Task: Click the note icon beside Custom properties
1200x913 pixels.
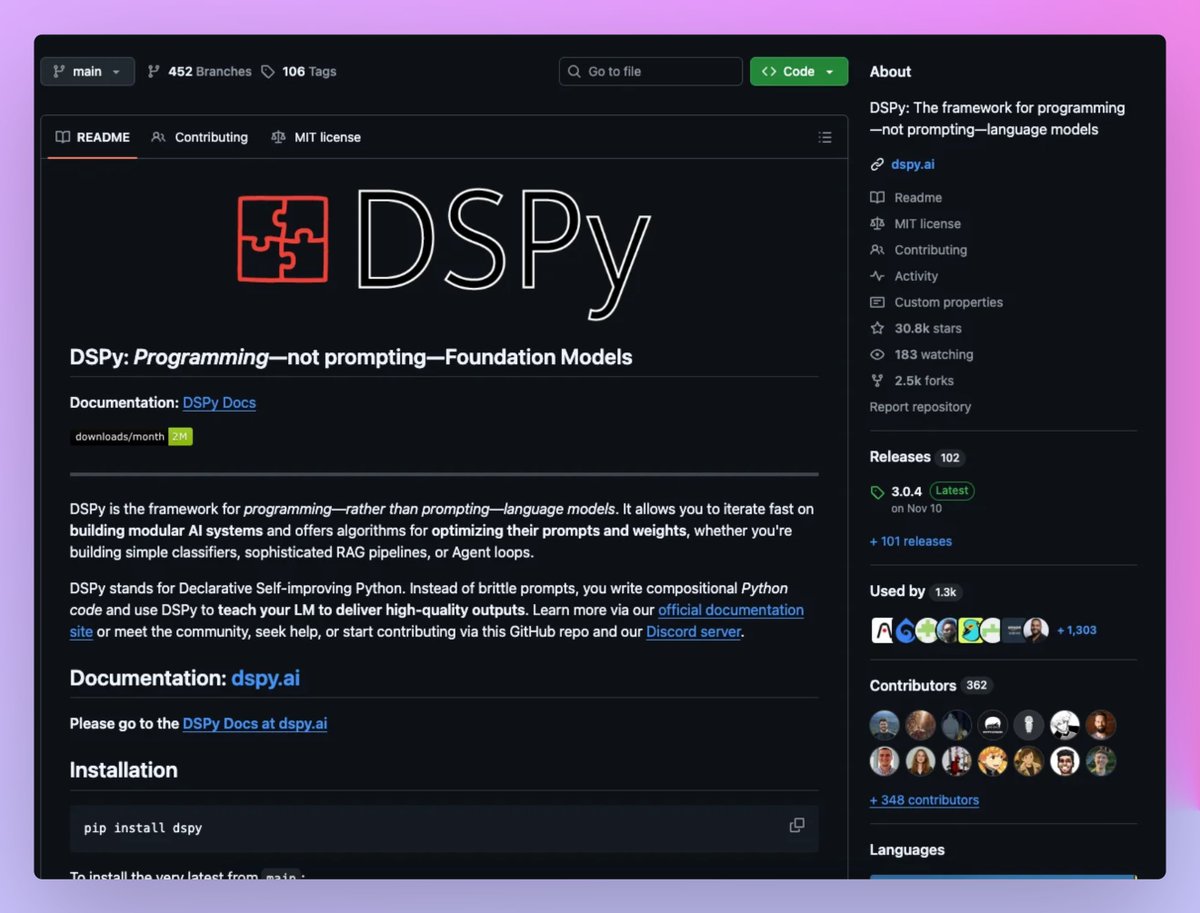Action: pyautogui.click(x=877, y=302)
